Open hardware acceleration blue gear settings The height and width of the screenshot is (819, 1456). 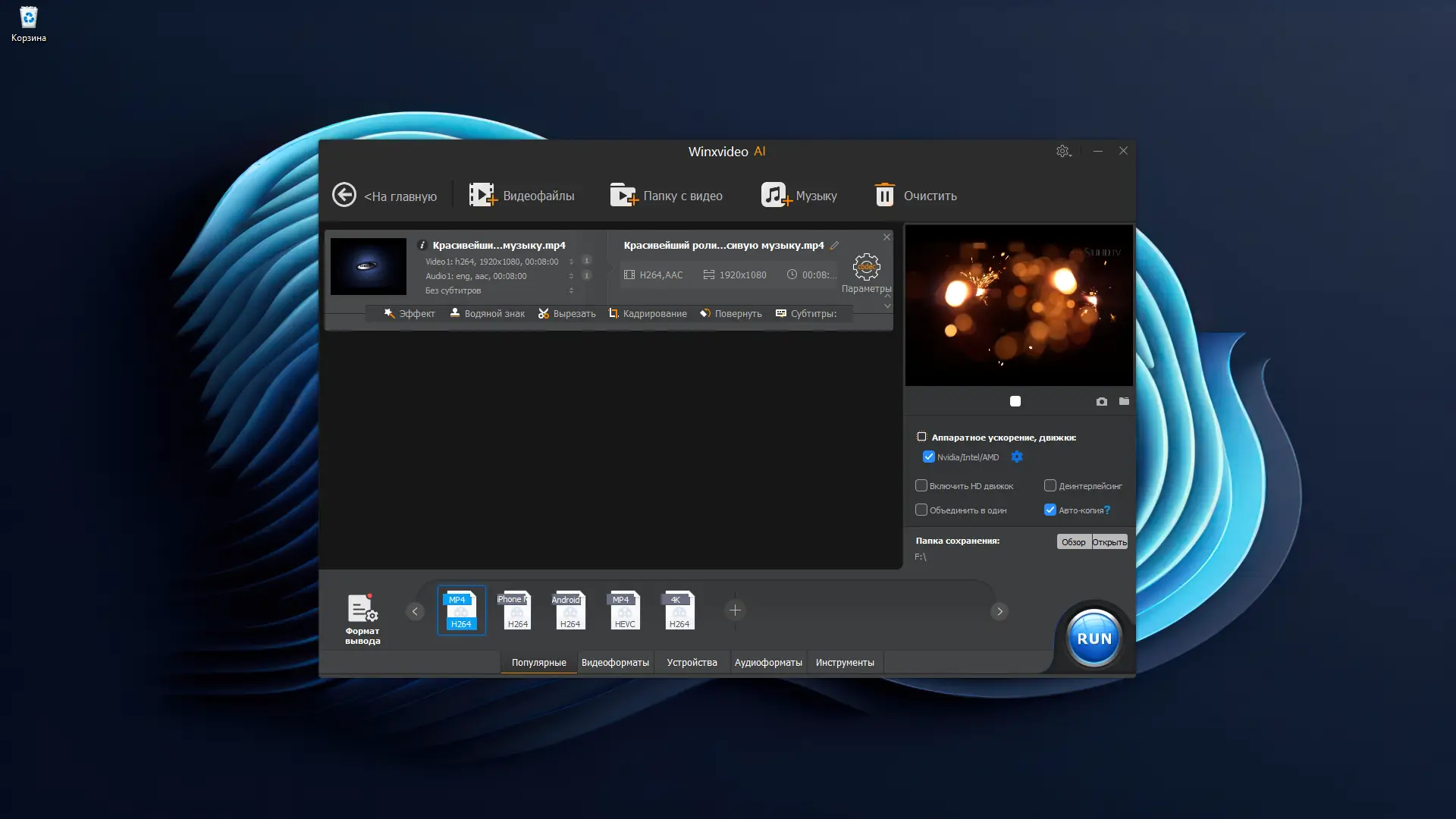pyautogui.click(x=1017, y=457)
